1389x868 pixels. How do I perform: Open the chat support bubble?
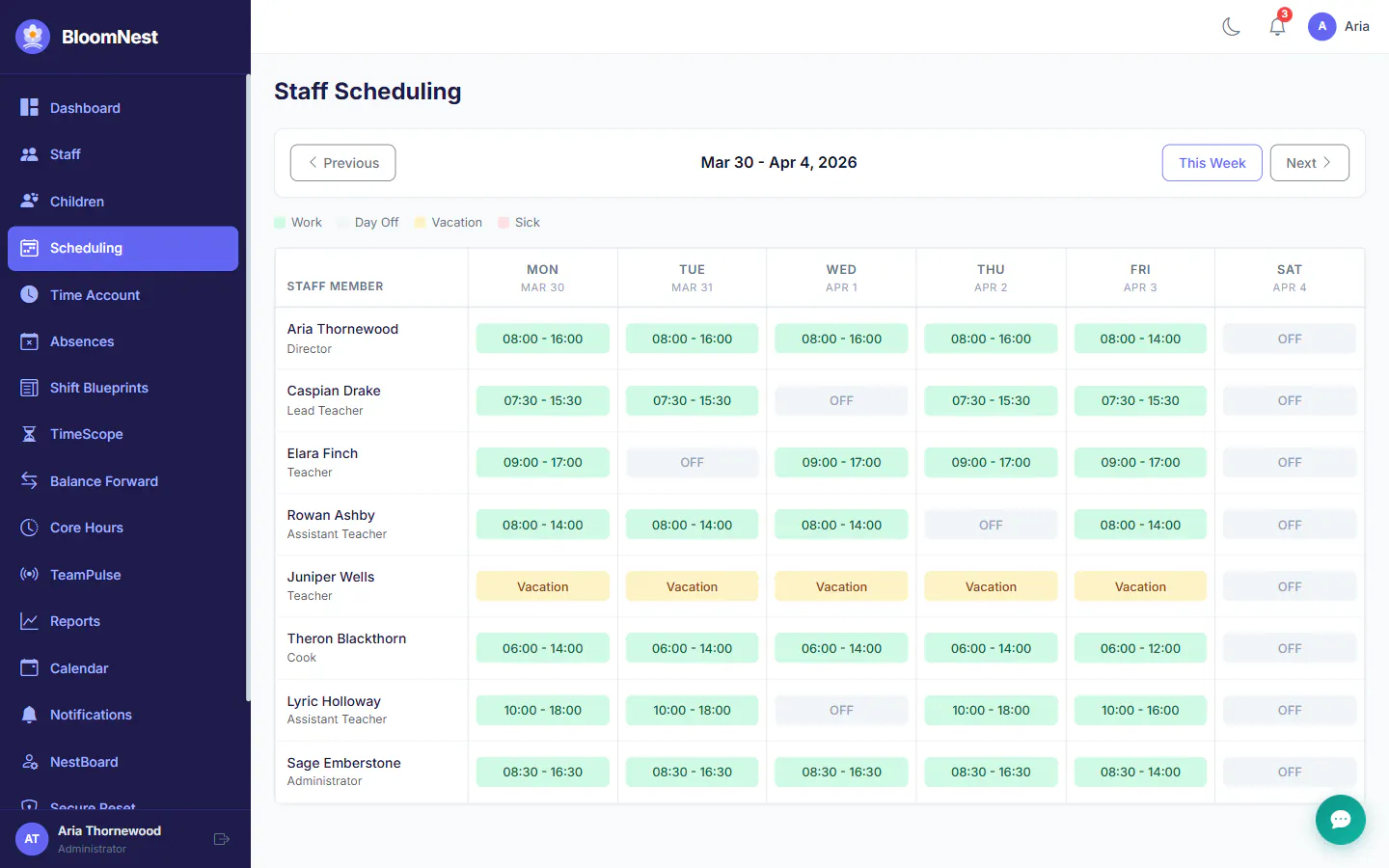(1340, 820)
